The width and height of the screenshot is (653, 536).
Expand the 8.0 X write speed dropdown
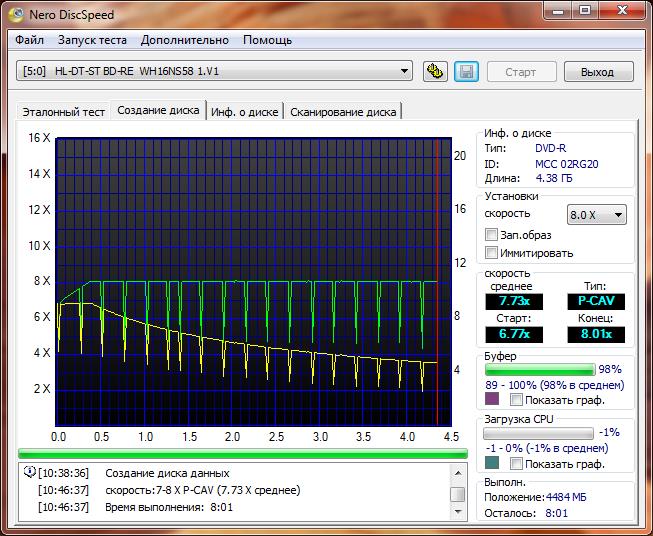pyautogui.click(x=596, y=214)
